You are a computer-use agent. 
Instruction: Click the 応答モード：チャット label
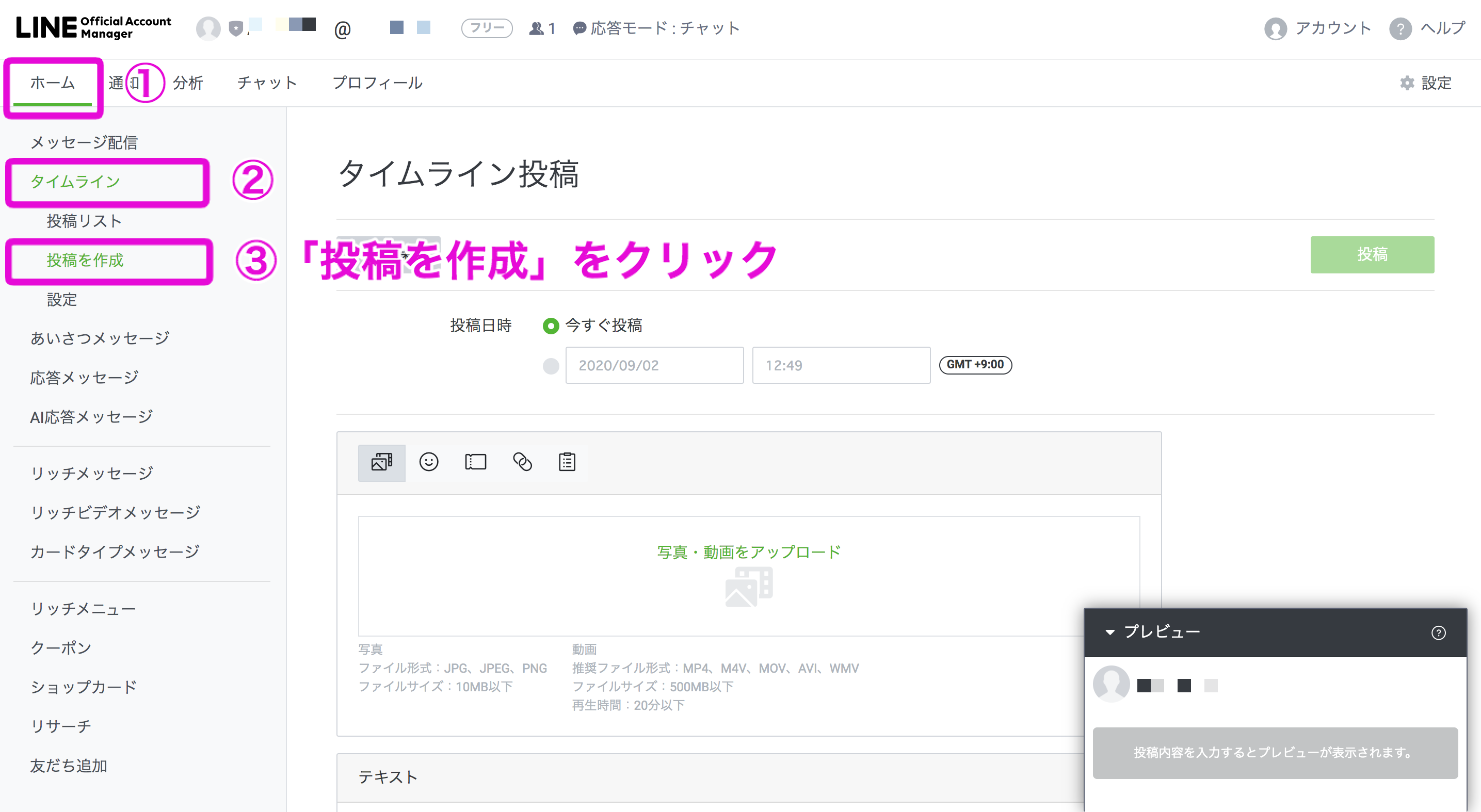[x=665, y=28]
